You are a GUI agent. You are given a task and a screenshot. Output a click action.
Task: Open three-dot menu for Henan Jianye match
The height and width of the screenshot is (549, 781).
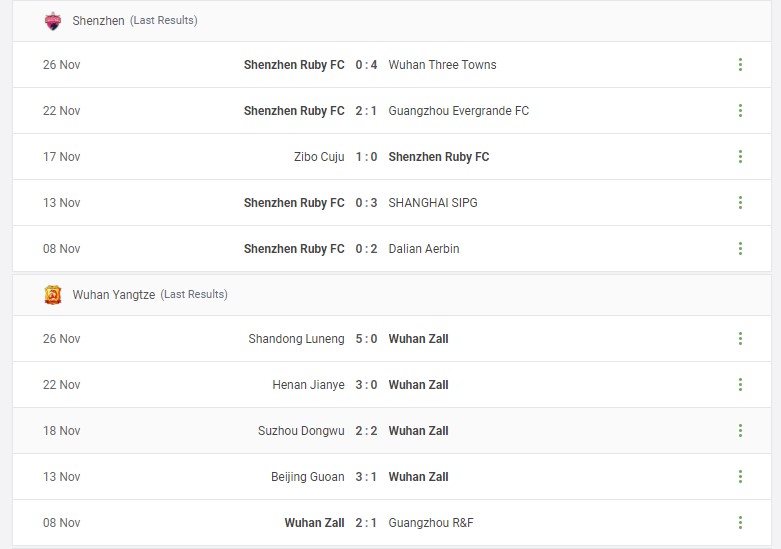[740, 385]
